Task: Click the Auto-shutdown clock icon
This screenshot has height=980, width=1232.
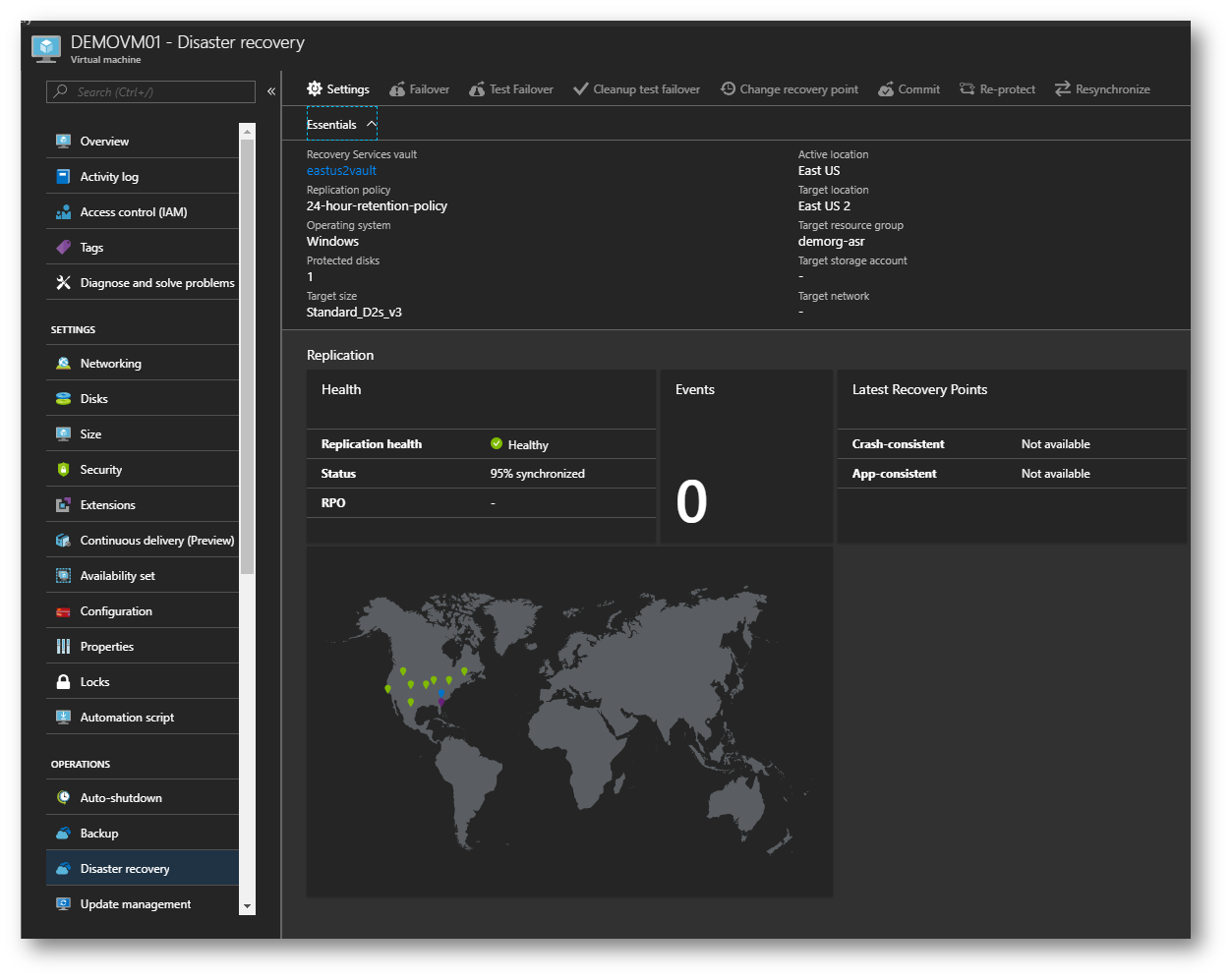Action: tap(63, 797)
